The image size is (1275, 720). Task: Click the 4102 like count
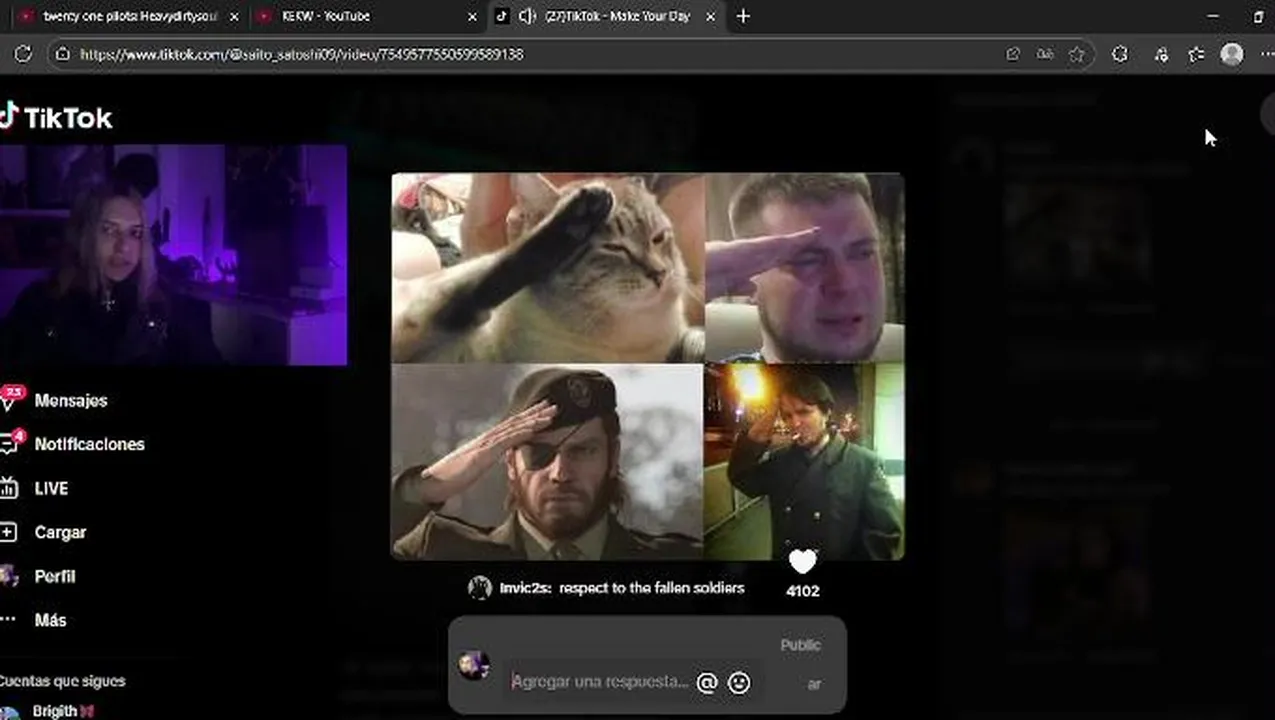[x=802, y=591]
